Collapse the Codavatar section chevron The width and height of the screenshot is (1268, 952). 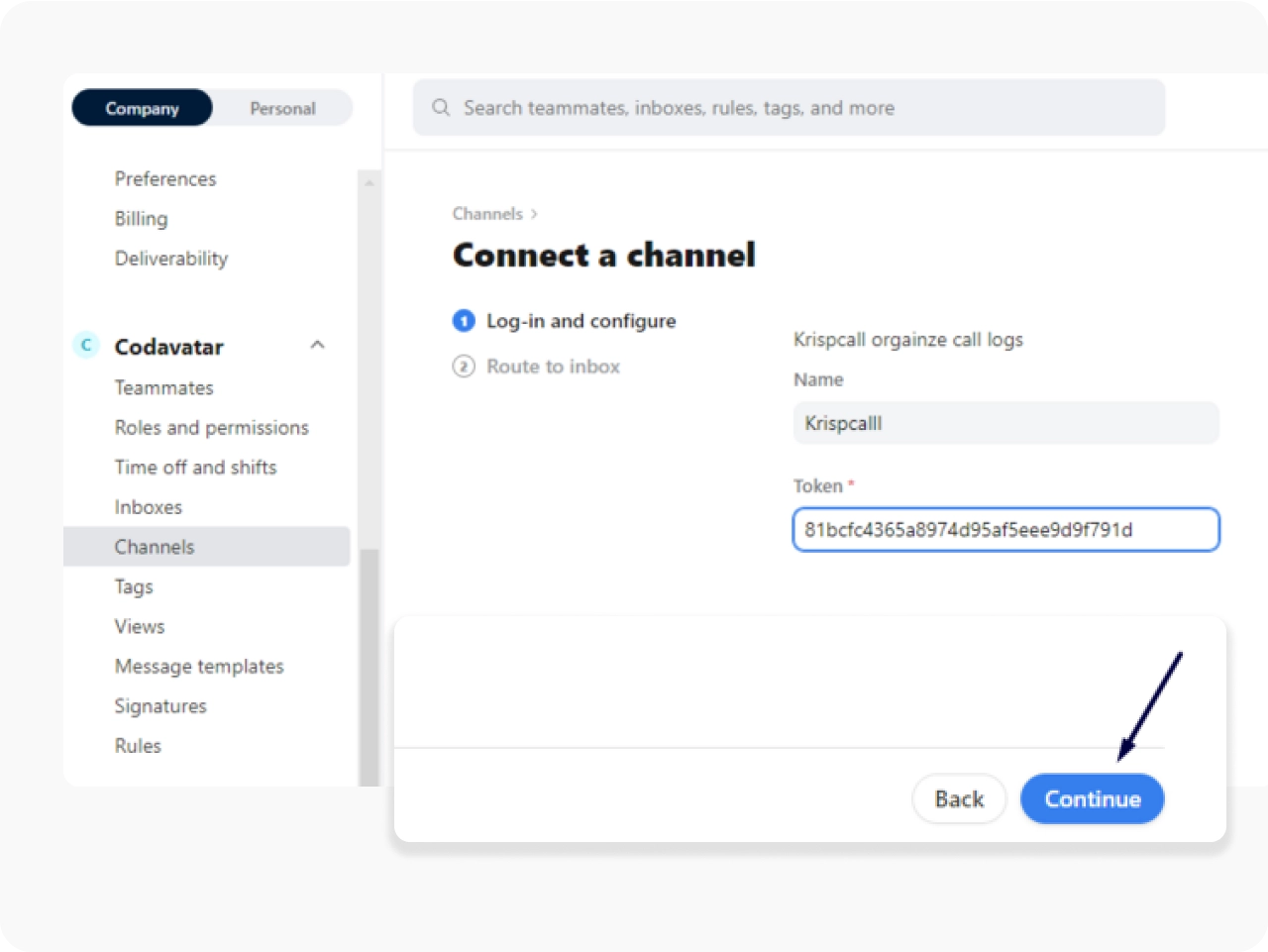coord(318,345)
